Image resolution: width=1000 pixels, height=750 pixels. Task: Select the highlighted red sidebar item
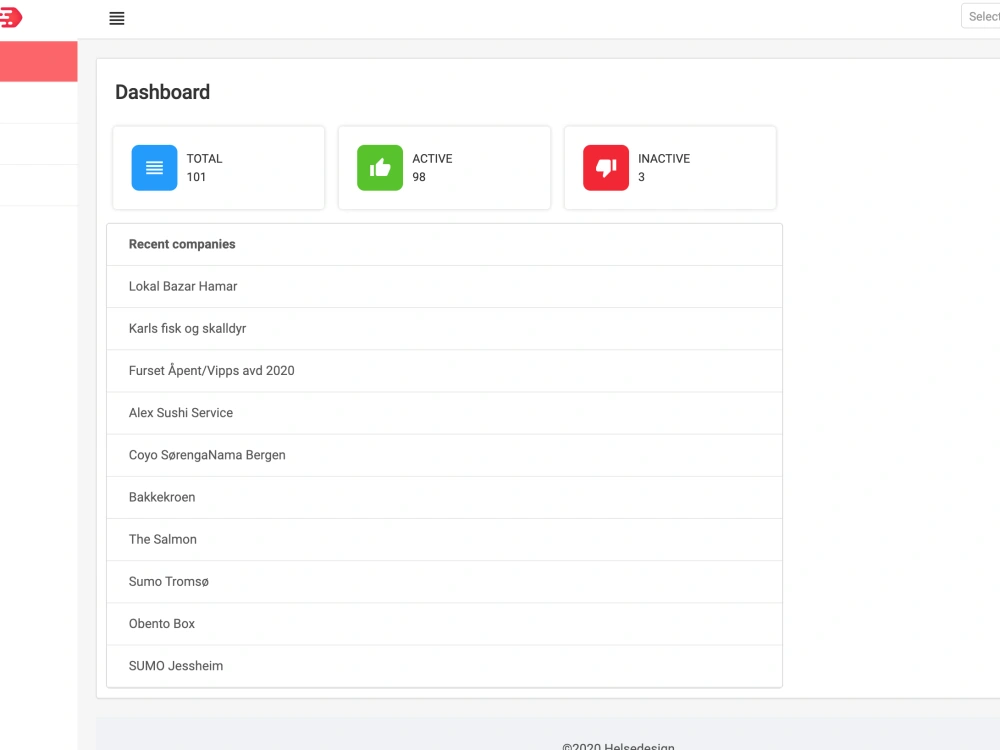39,61
